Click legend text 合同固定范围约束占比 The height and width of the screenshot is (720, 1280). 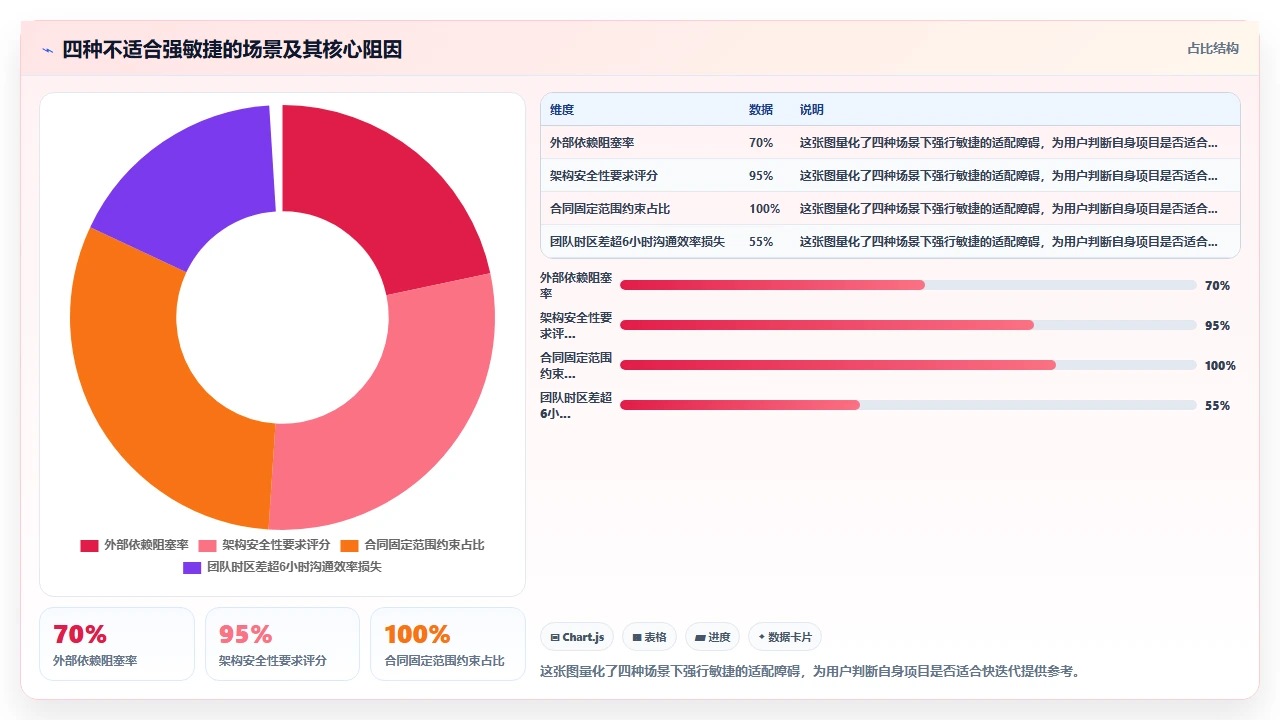click(x=424, y=545)
